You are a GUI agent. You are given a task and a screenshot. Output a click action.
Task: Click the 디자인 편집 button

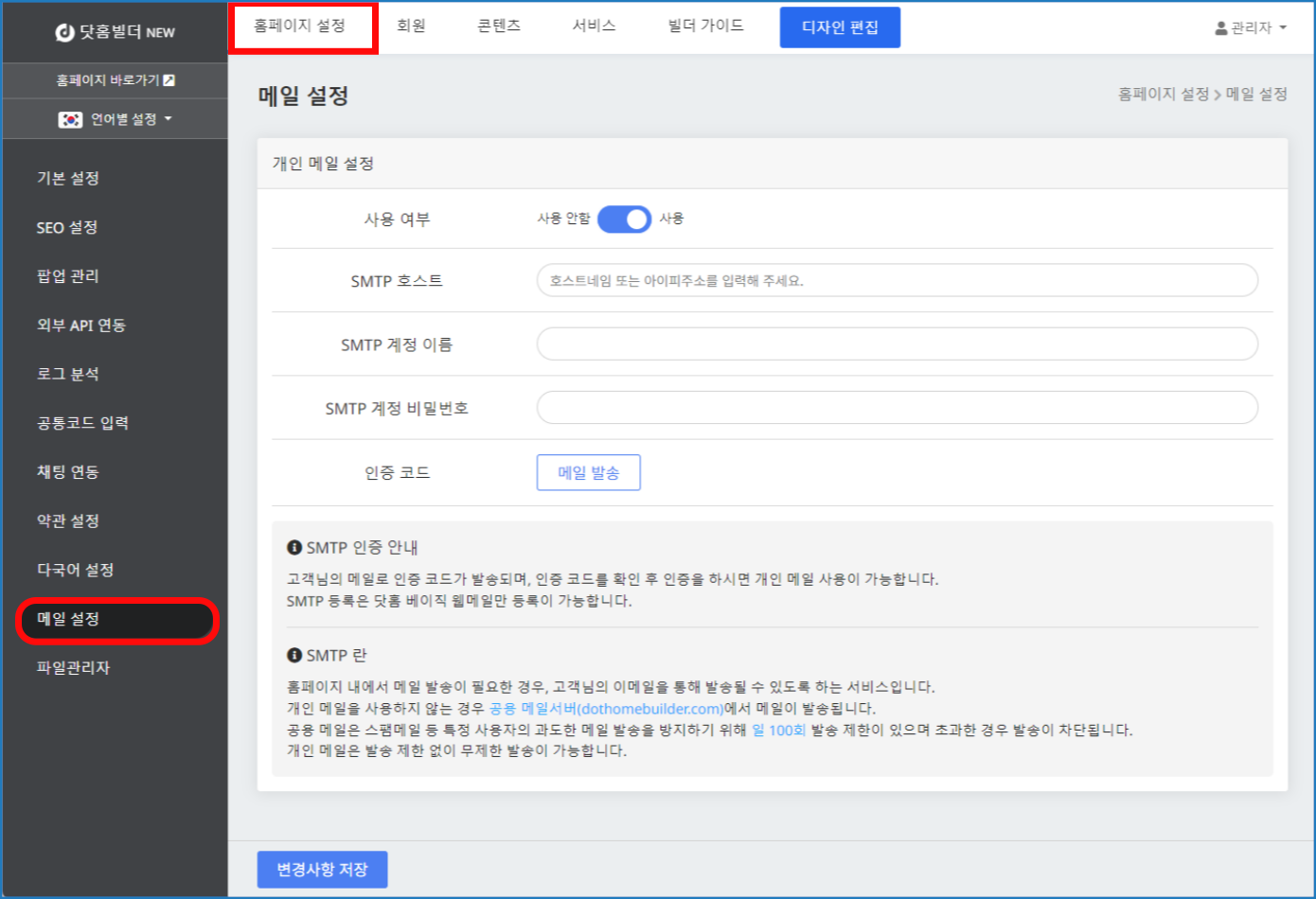840,26
